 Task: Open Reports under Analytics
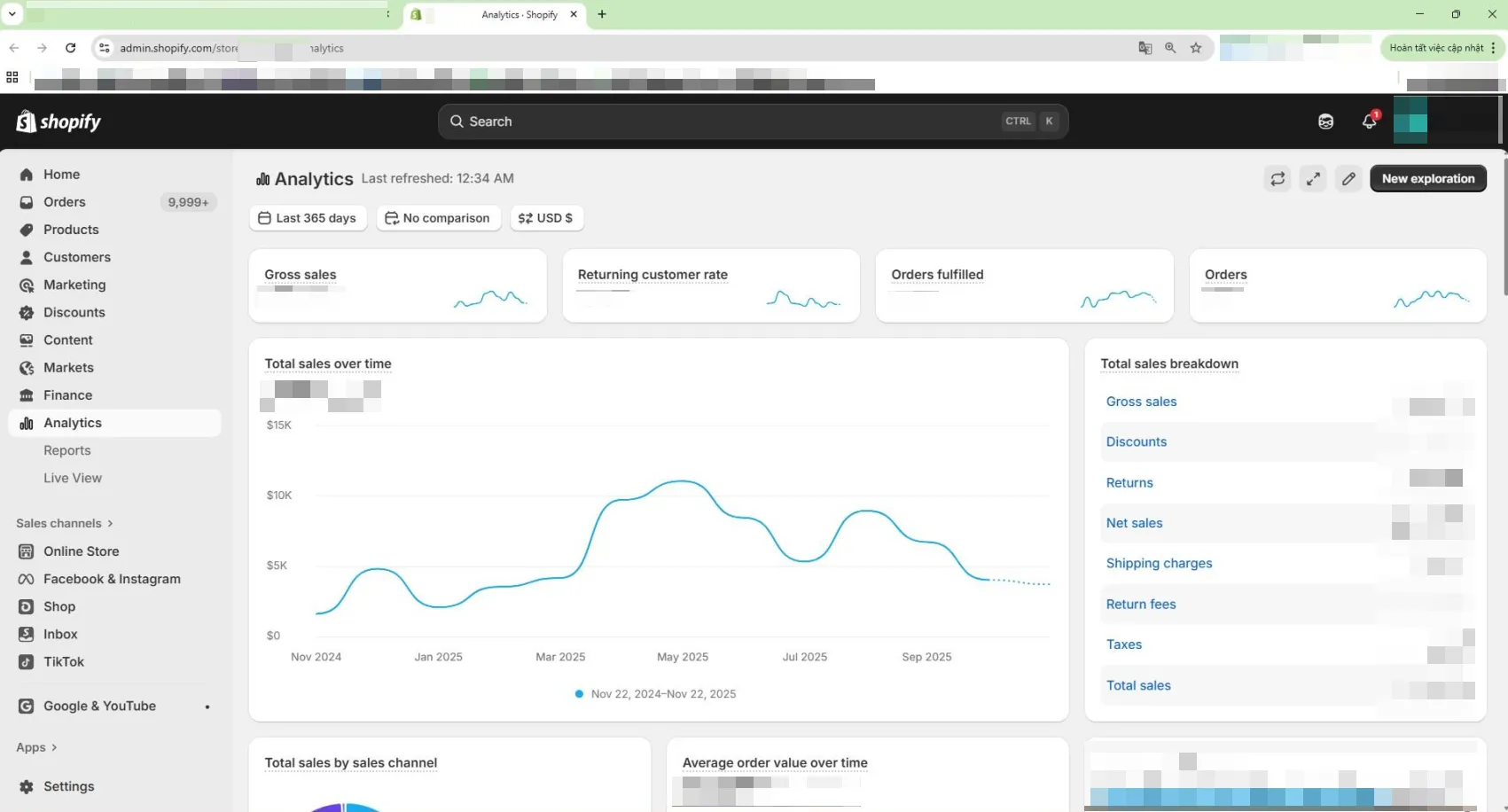[x=67, y=450]
